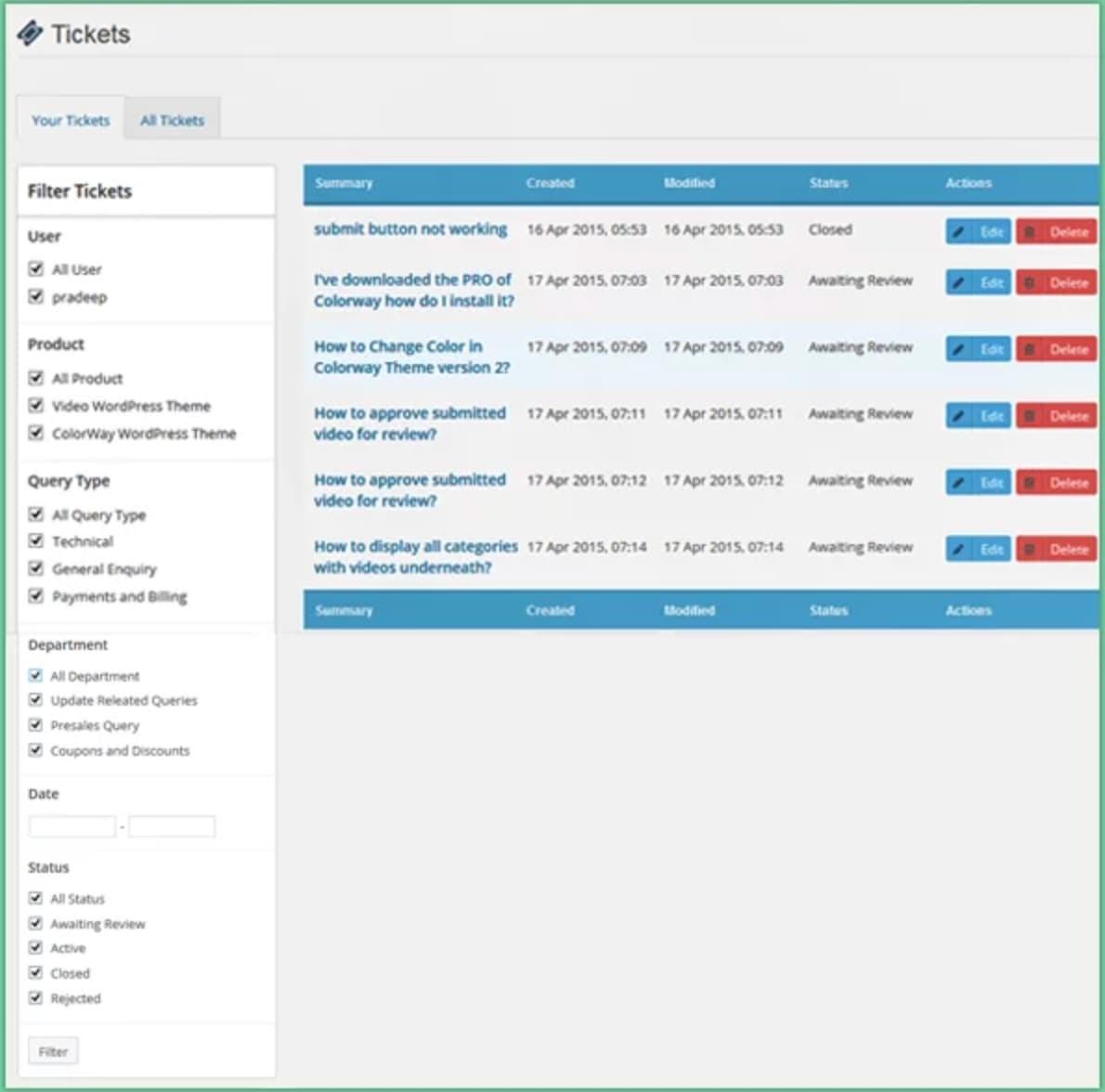Uncheck the 'All User' checkbox
Image resolution: width=1105 pixels, height=1092 pixels.
pyautogui.click(x=36, y=269)
